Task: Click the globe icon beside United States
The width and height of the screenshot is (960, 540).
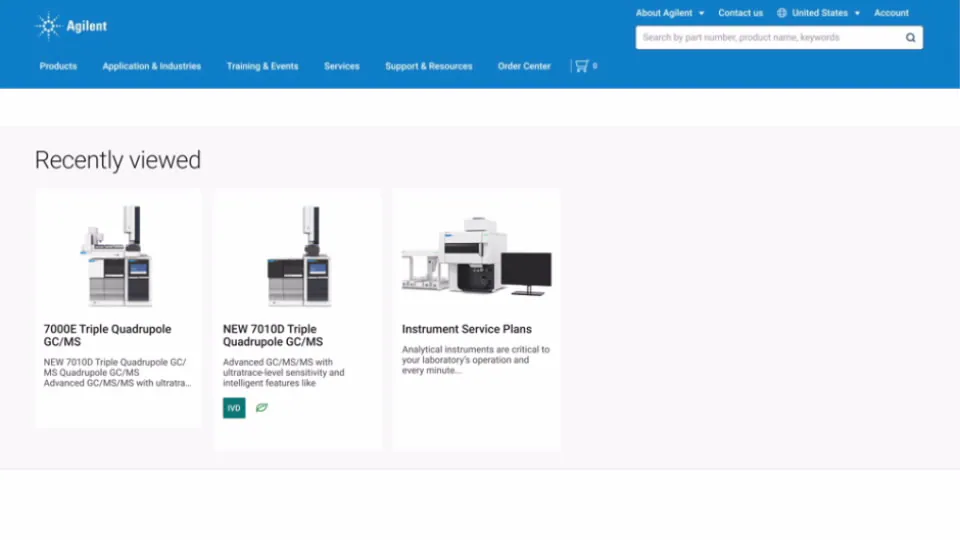Action: pos(782,13)
